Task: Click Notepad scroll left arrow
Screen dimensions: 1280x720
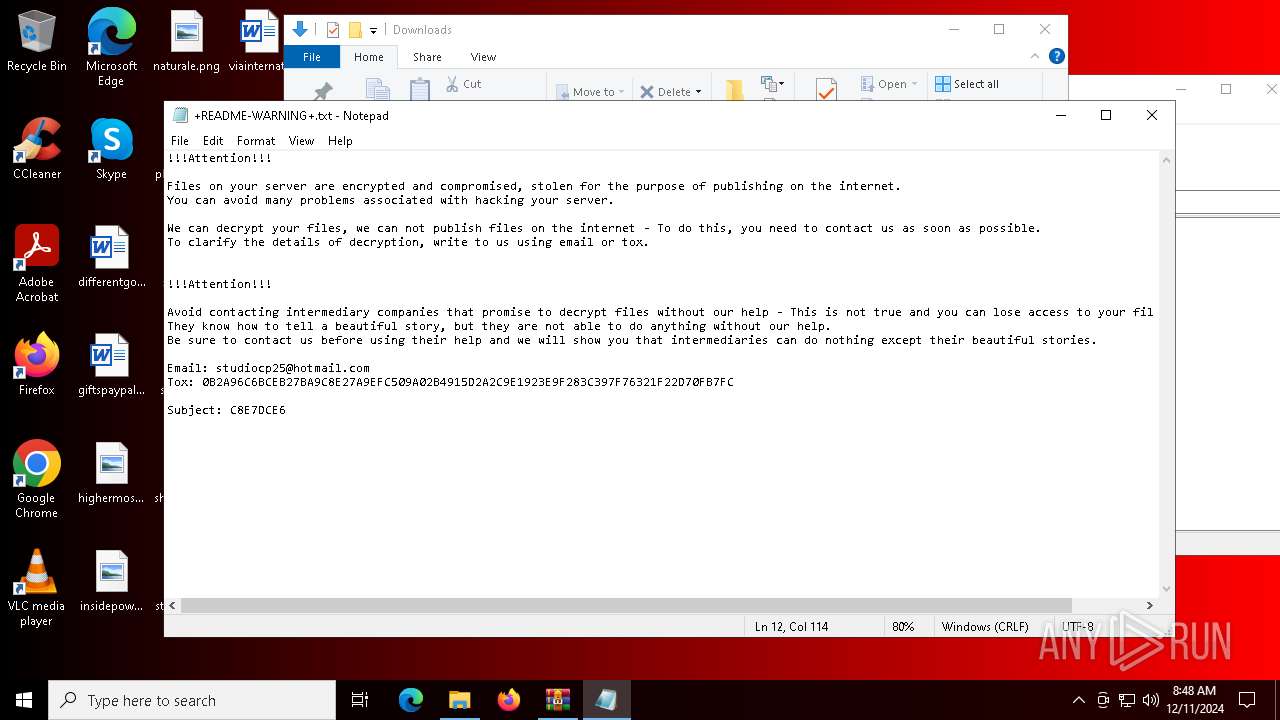Action: pyautogui.click(x=173, y=605)
